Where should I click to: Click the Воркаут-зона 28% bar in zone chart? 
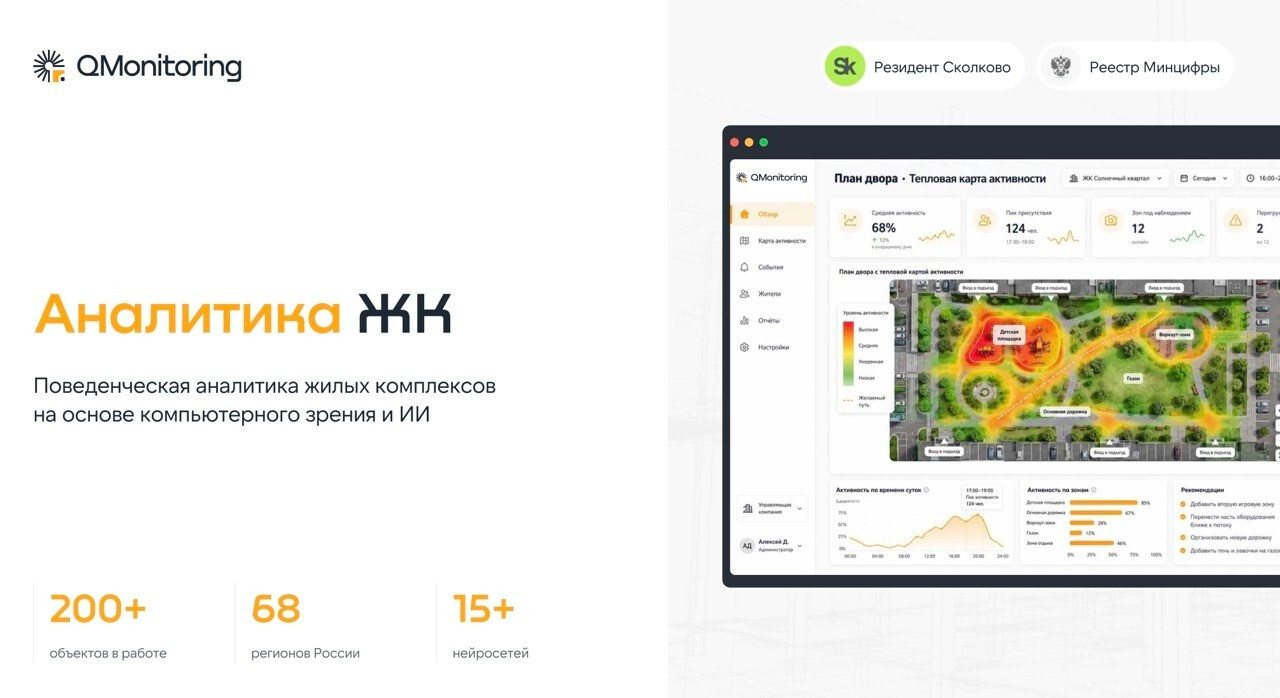pyautogui.click(x=1081, y=523)
